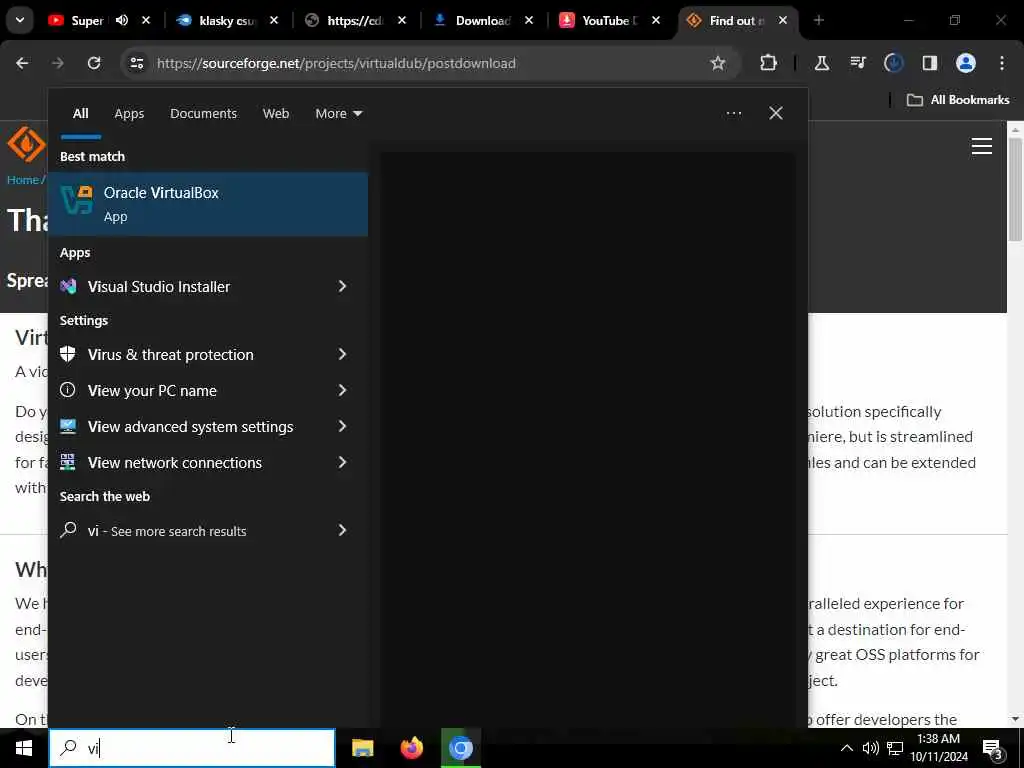Open the notification center icon
Viewport: 1024px width, 768px height.
[x=992, y=749]
